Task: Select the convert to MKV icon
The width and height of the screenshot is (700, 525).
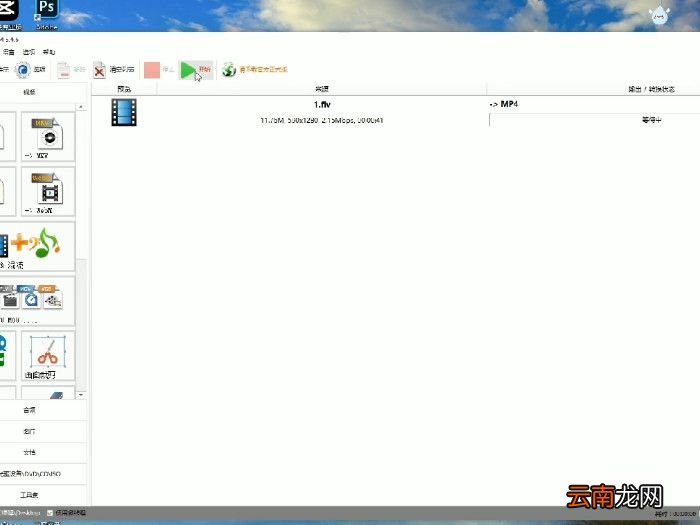Action: 48,135
